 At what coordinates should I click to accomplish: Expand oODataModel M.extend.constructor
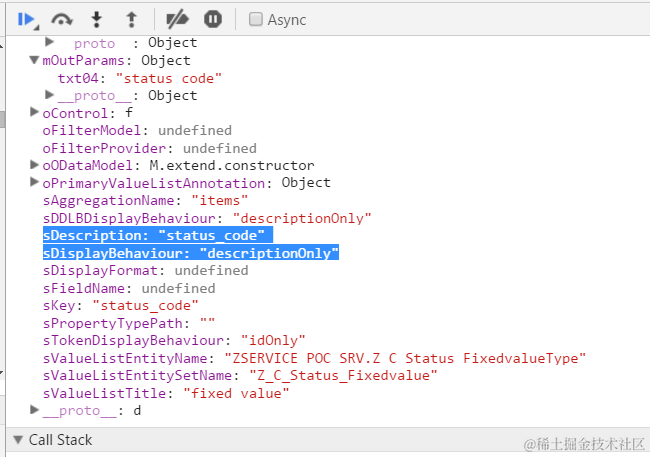pyautogui.click(x=34, y=165)
